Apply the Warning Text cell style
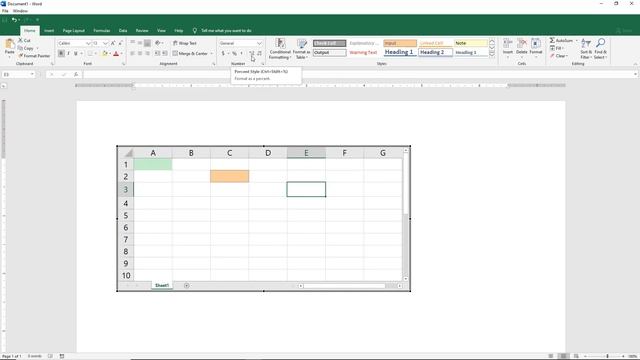Image resolution: width=640 pixels, height=360 pixels. tap(363, 53)
